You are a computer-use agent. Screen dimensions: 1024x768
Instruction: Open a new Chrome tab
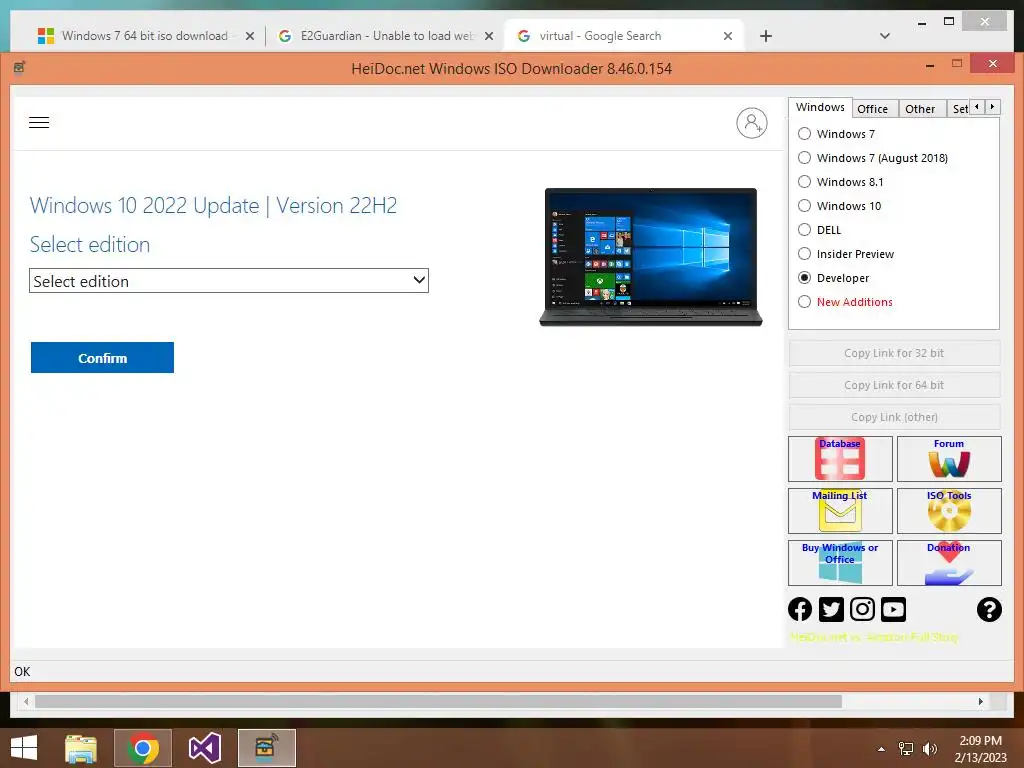pyautogui.click(x=766, y=36)
